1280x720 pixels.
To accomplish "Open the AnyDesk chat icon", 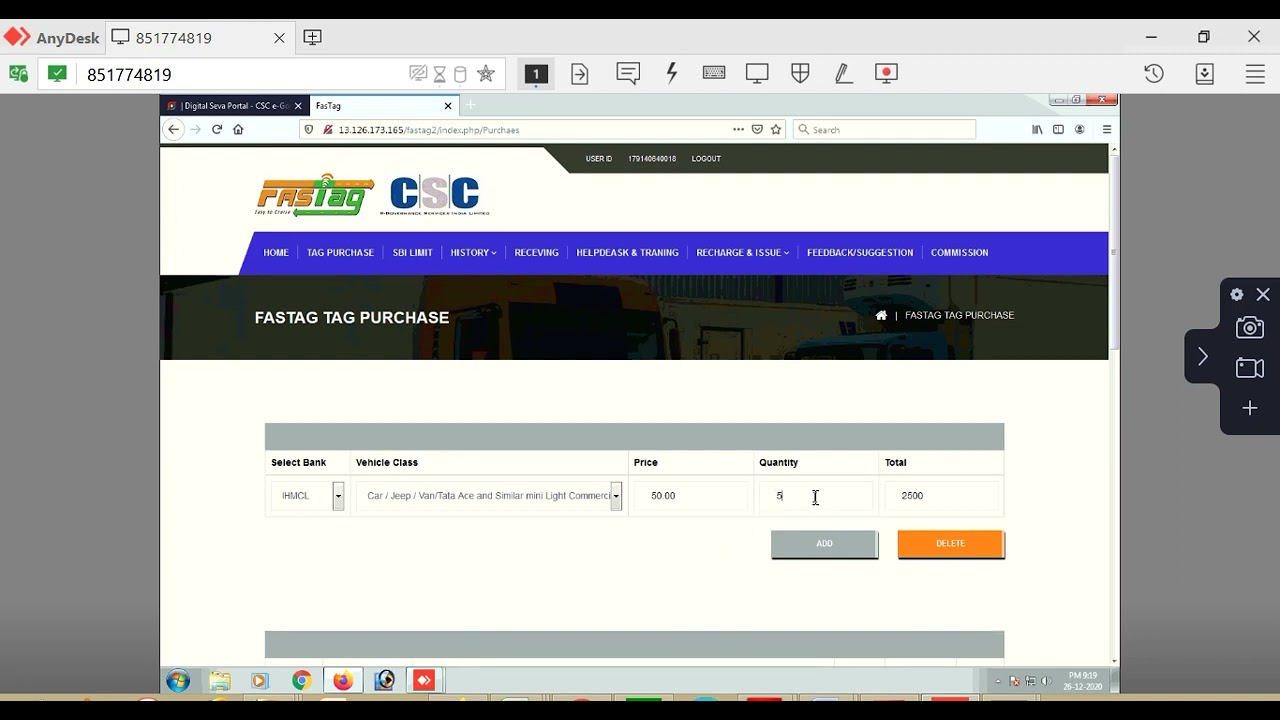I will click(628, 73).
